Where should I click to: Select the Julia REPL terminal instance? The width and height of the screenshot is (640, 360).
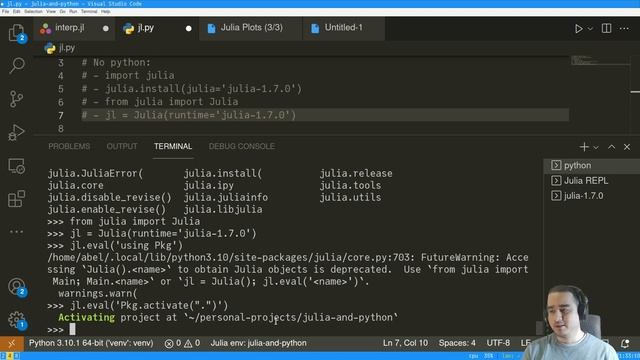(x=592, y=180)
